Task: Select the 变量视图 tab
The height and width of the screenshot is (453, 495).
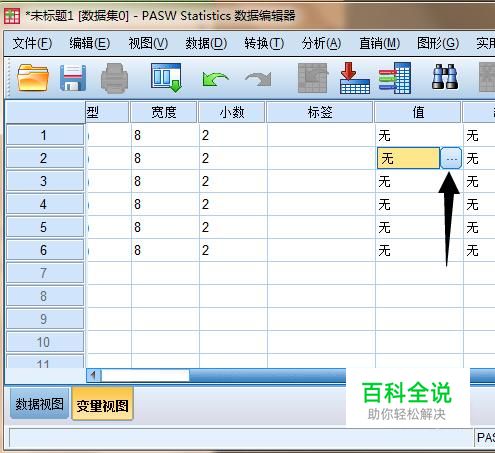Action: coord(102,405)
